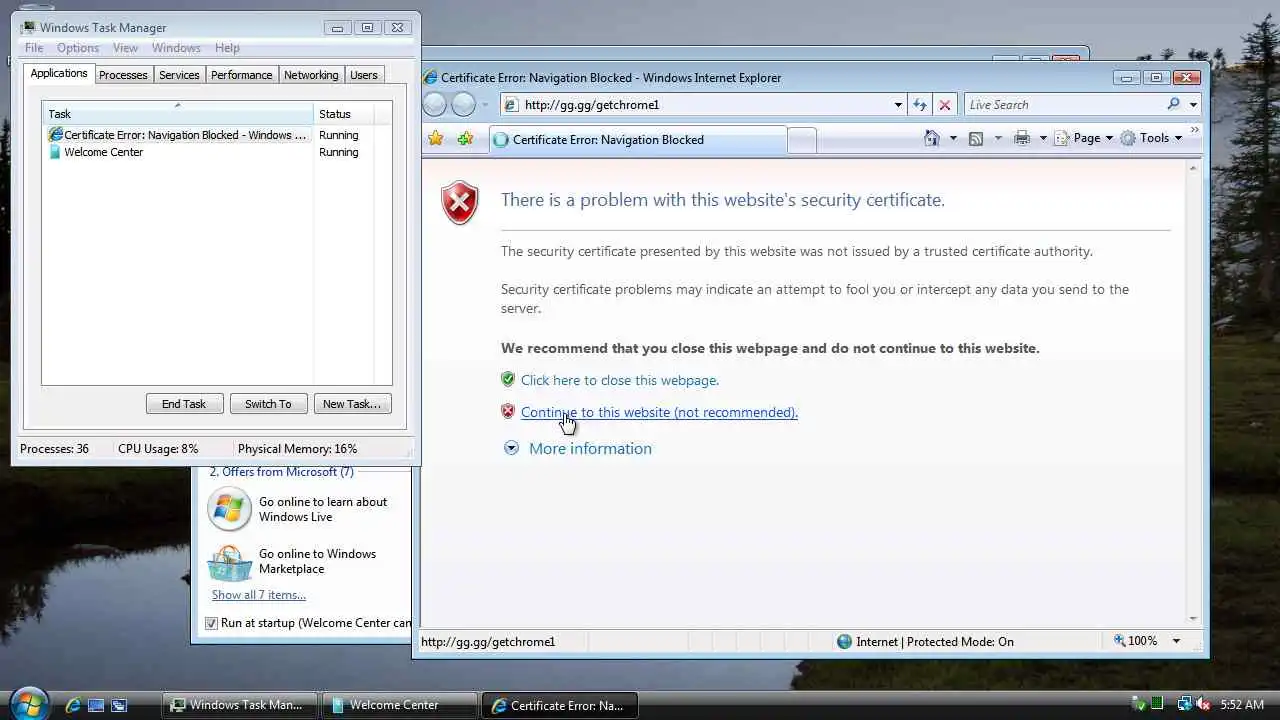Click the network connection tray icon
The height and width of the screenshot is (720, 1280).
point(1184,705)
